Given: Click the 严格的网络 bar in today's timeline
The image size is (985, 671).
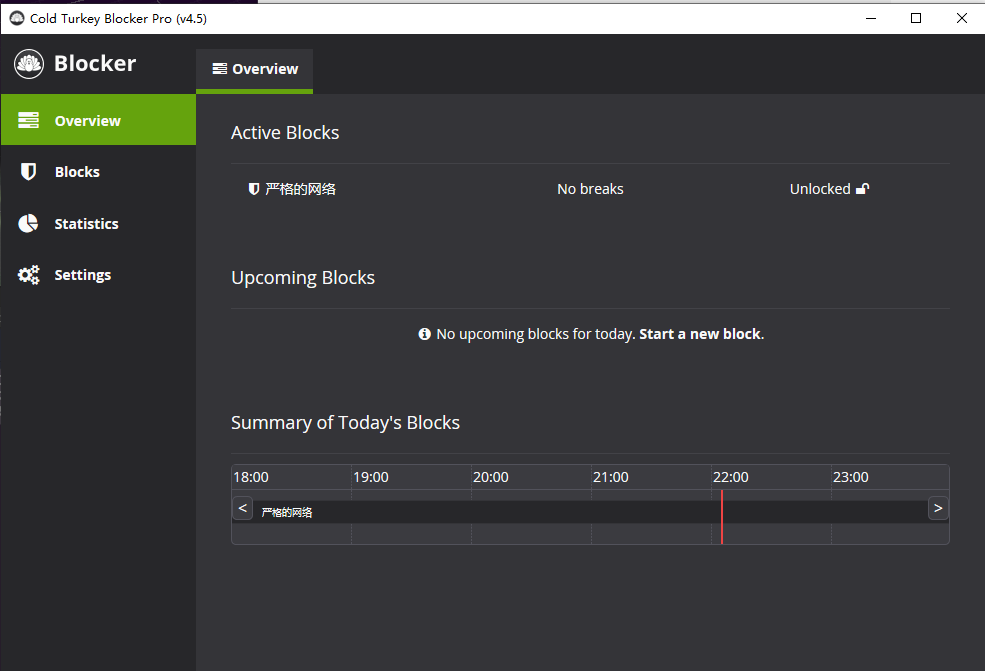Looking at the screenshot, I should tap(590, 512).
